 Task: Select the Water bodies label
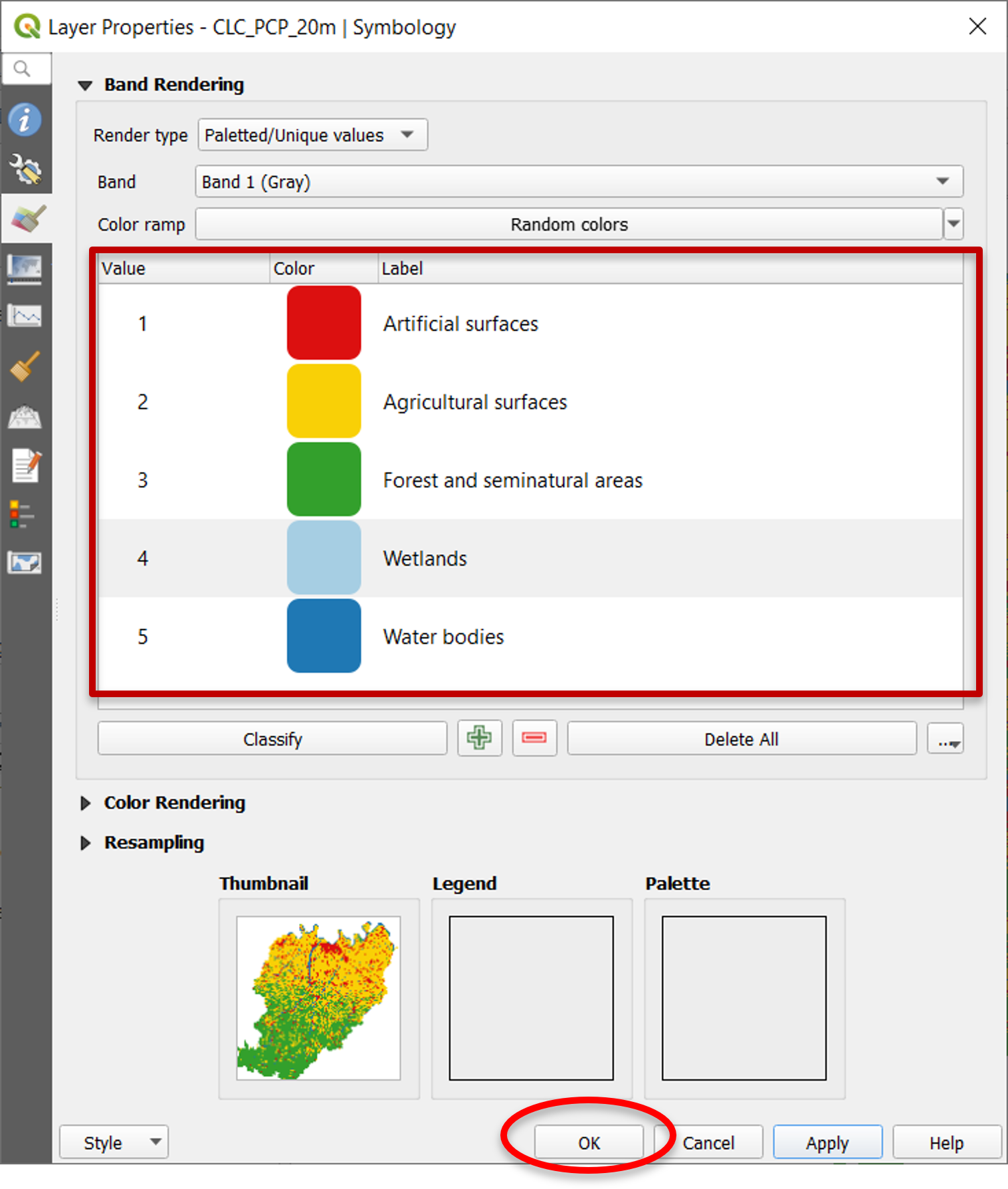[x=444, y=637]
